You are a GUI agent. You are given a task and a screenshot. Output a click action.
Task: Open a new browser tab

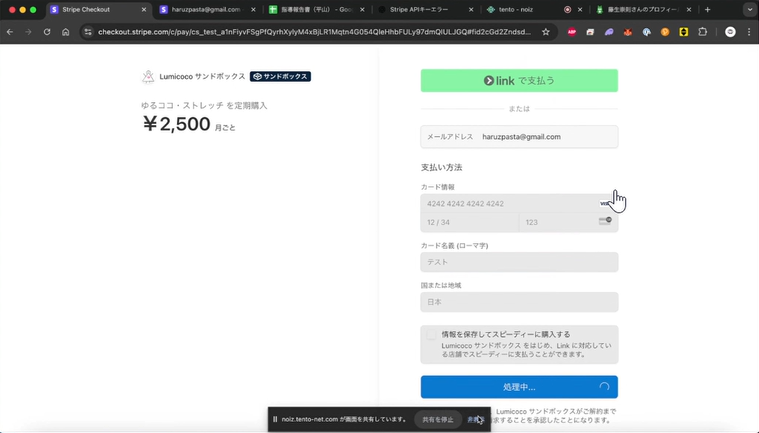708,10
